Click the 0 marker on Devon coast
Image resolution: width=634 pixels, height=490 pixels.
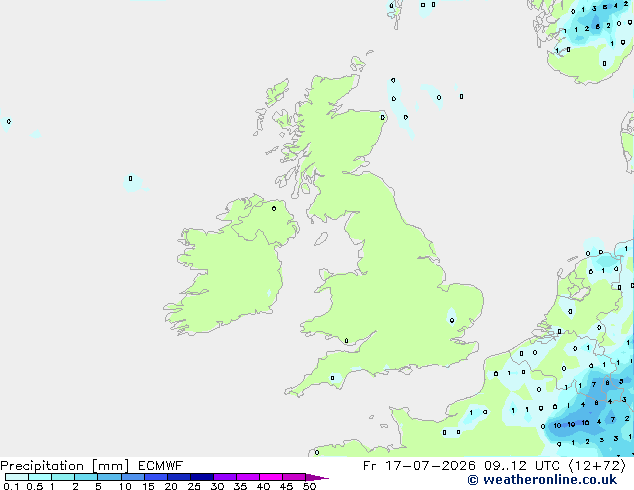(332, 378)
